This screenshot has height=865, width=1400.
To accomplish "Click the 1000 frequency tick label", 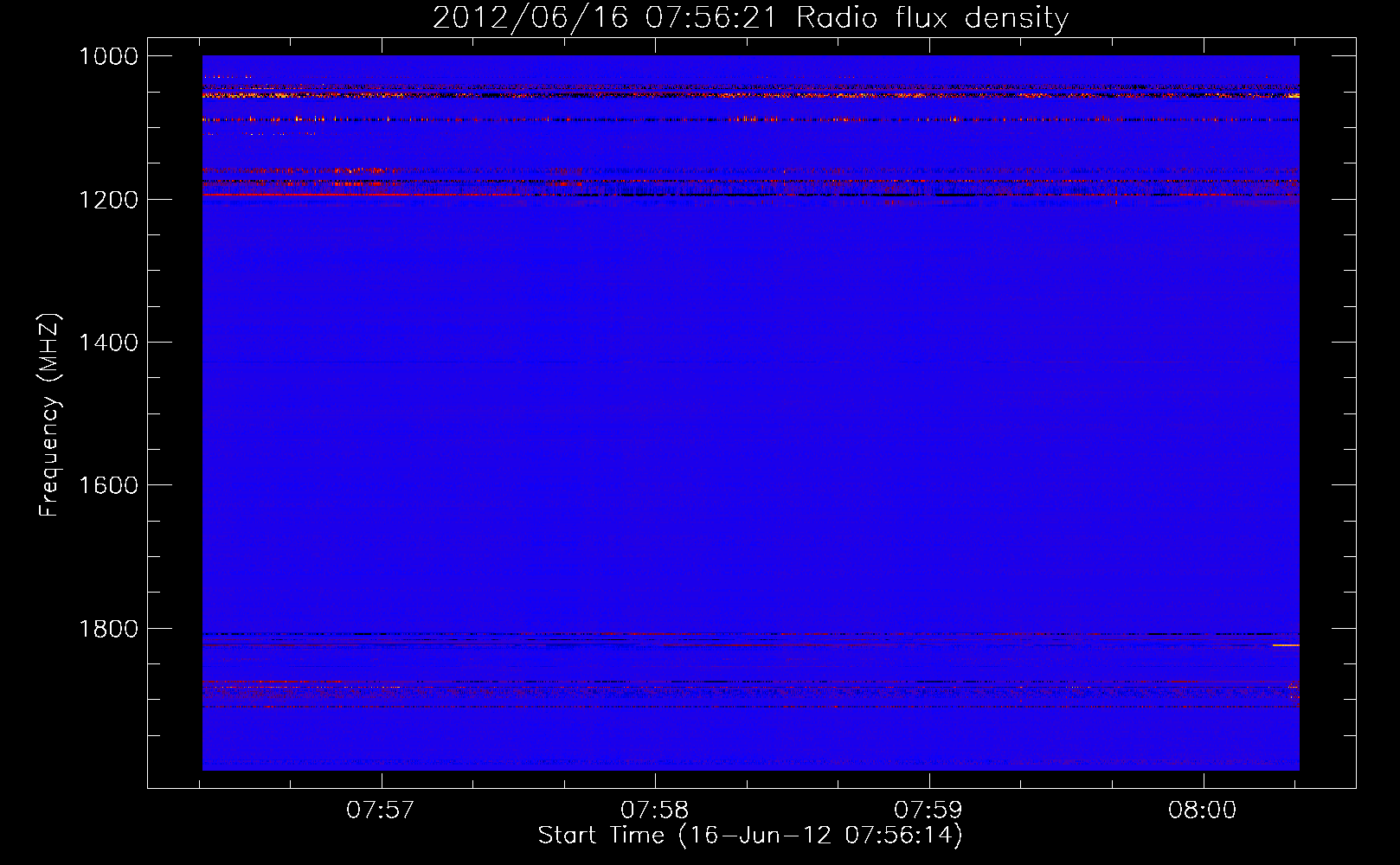I will (x=108, y=56).
